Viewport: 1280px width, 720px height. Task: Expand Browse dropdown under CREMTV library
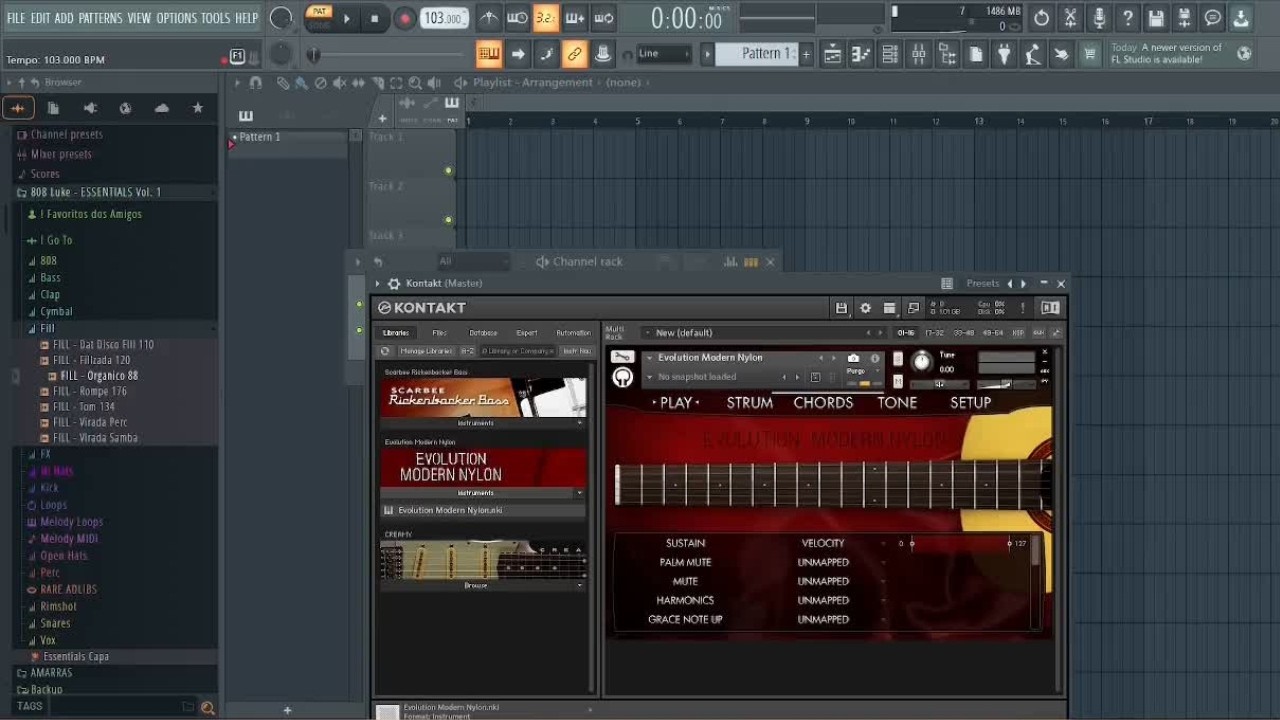[x=483, y=585]
